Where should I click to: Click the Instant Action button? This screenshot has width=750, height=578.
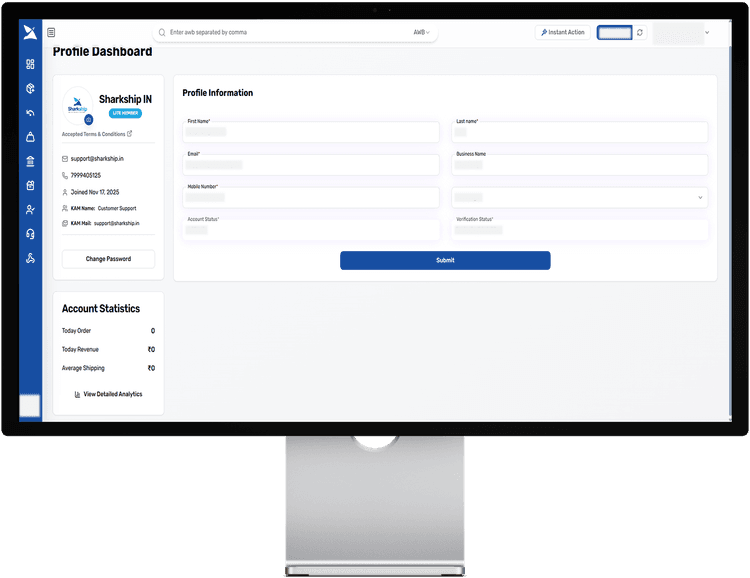click(562, 32)
